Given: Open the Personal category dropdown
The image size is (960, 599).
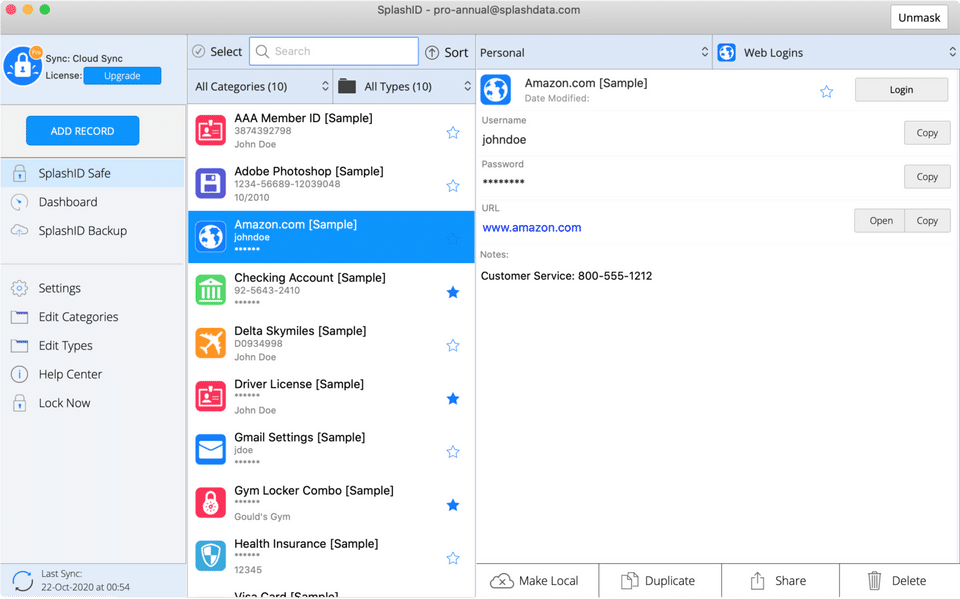Looking at the screenshot, I should tap(594, 53).
